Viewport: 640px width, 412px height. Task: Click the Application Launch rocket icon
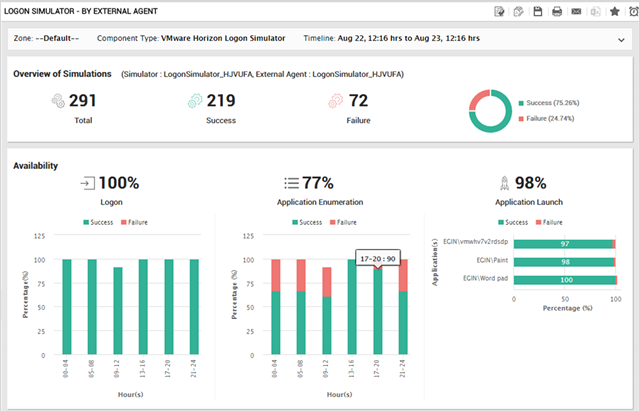click(x=504, y=183)
